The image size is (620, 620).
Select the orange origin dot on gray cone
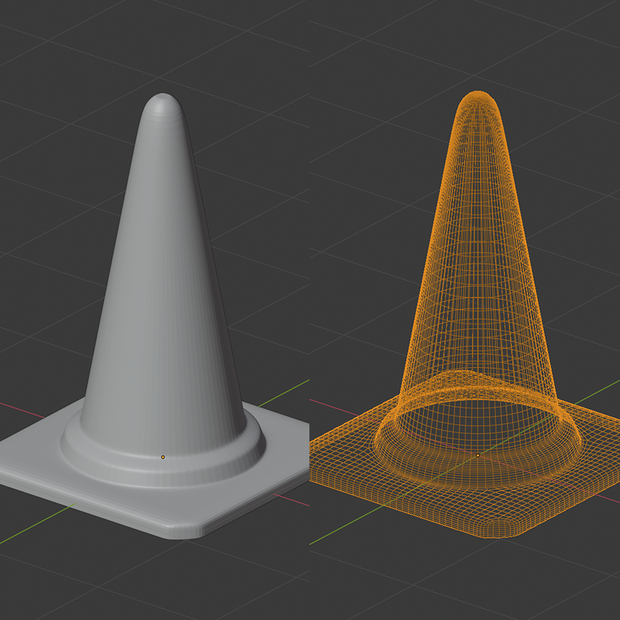pos(163,457)
